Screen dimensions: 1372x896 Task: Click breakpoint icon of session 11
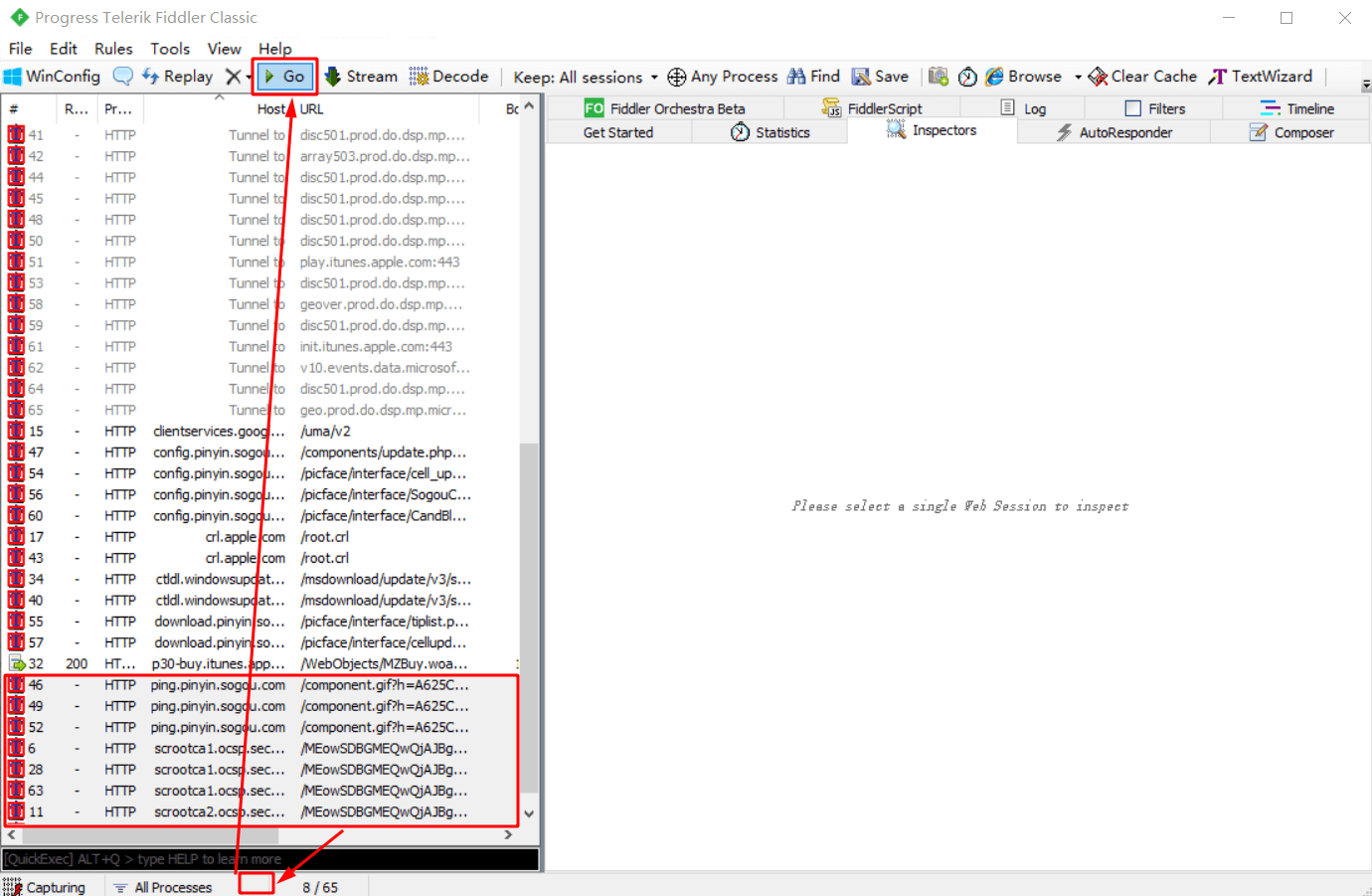click(x=16, y=811)
